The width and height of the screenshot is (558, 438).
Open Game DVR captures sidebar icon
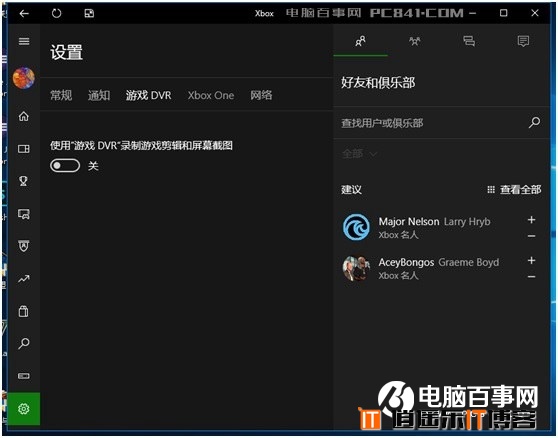[24, 213]
